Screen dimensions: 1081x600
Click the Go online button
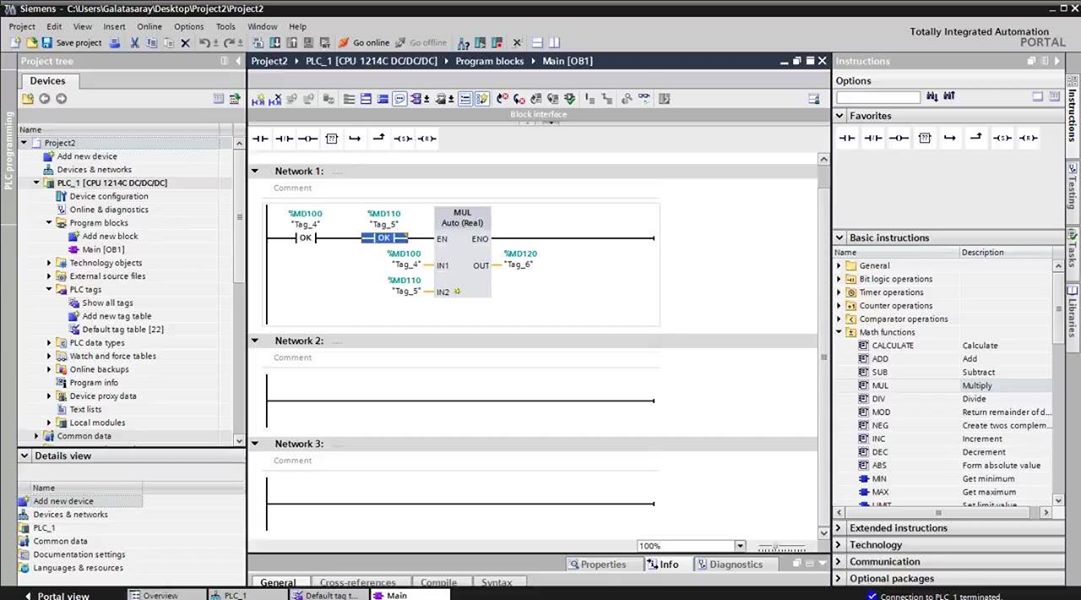[x=364, y=43]
